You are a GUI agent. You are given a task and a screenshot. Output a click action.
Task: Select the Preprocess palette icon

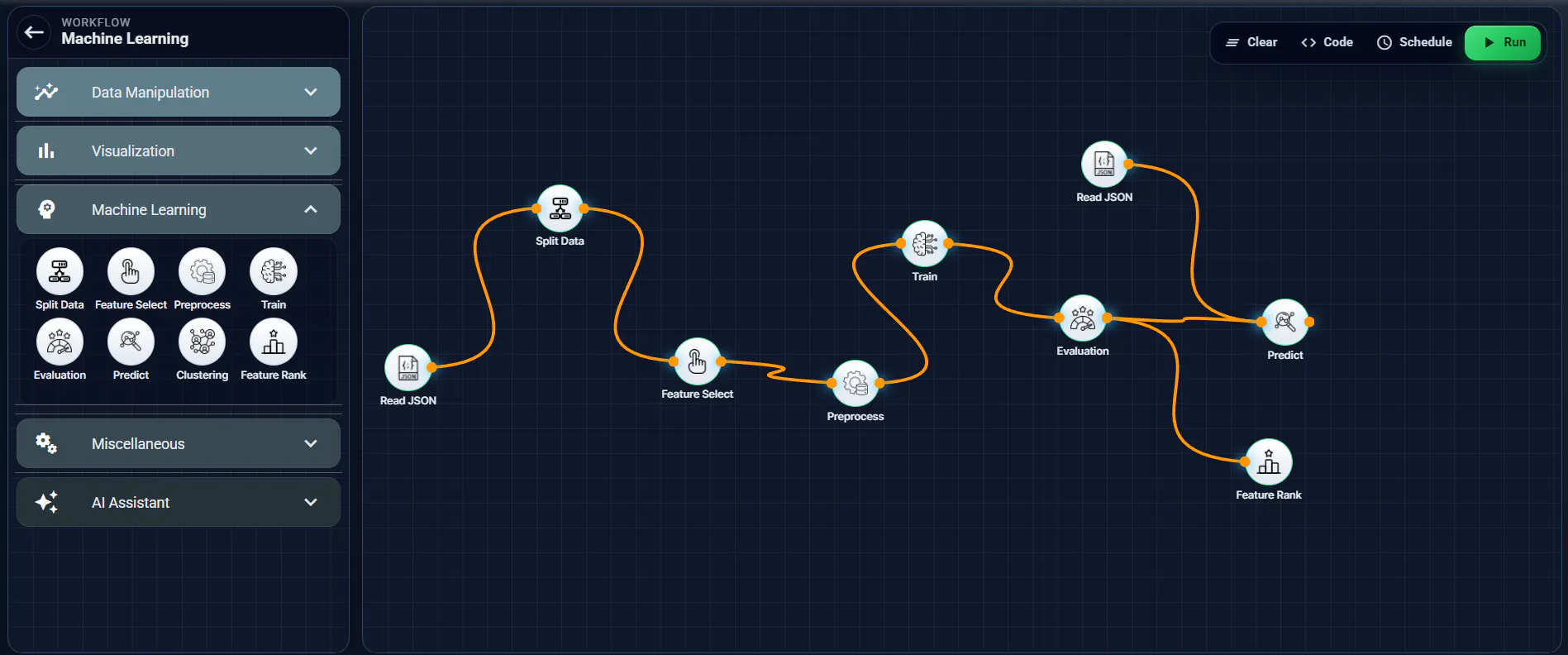[202, 271]
